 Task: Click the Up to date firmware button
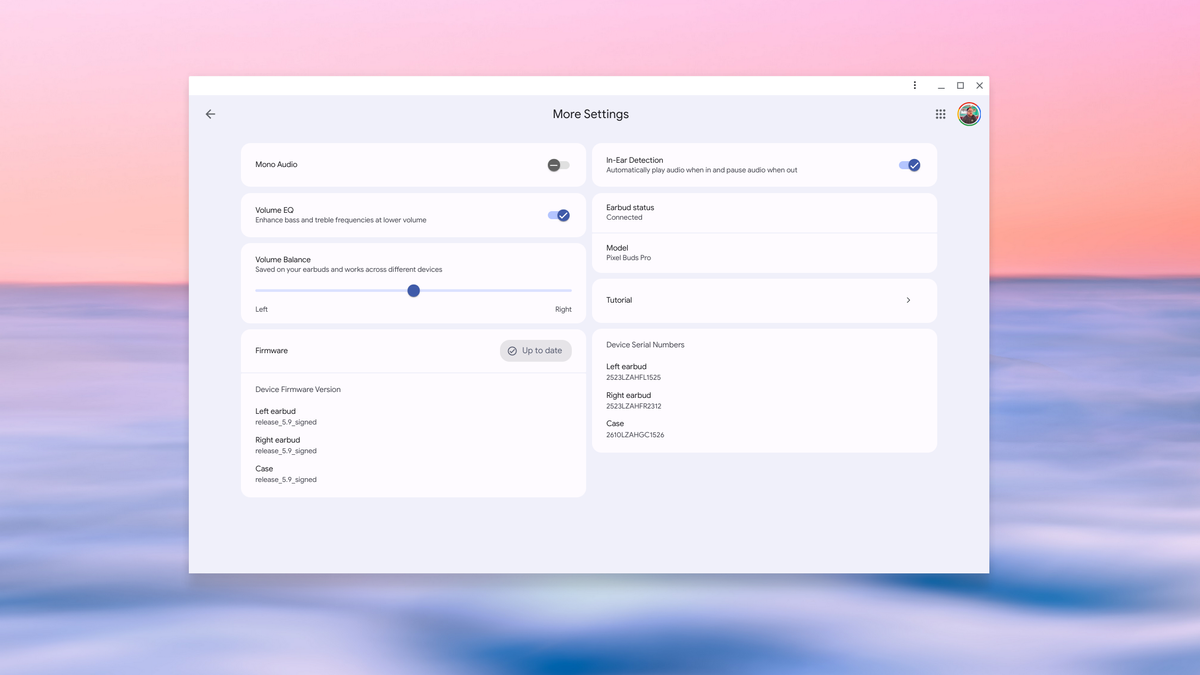(536, 351)
